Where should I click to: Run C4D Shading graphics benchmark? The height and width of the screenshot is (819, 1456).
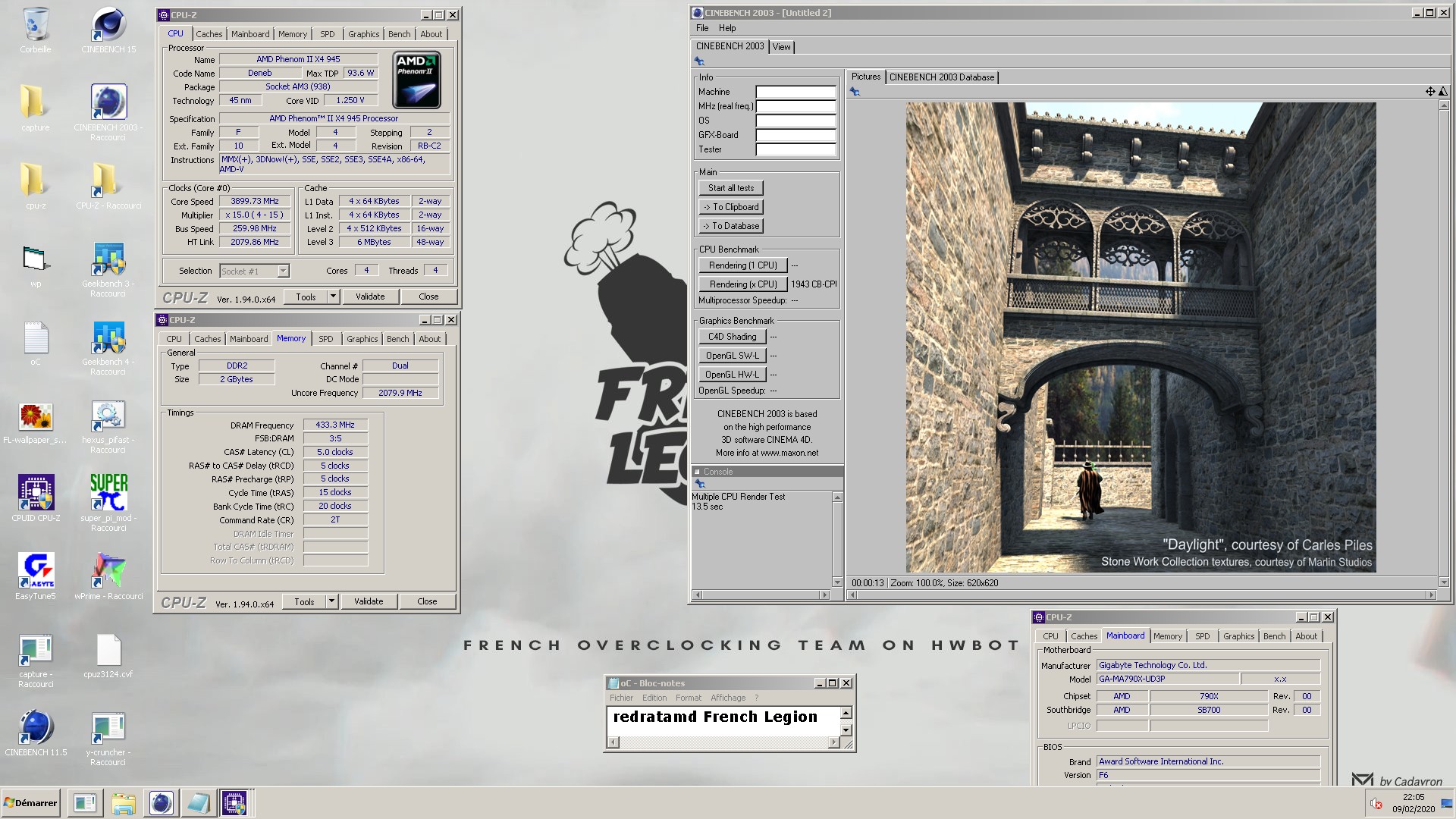[732, 337]
